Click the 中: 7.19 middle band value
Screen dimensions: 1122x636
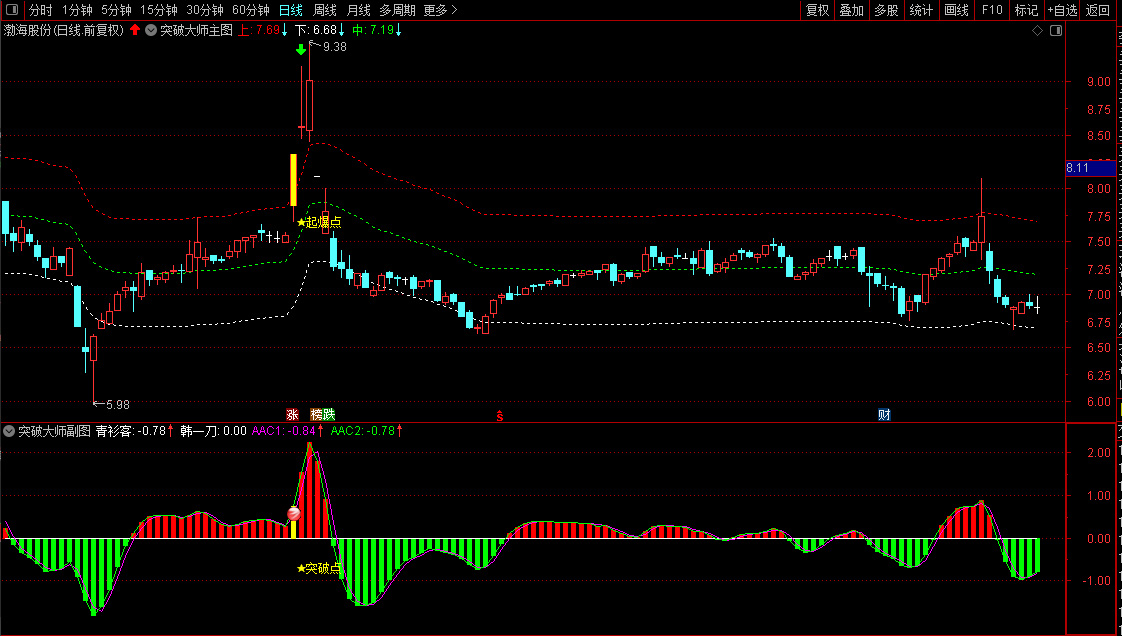tap(377, 30)
